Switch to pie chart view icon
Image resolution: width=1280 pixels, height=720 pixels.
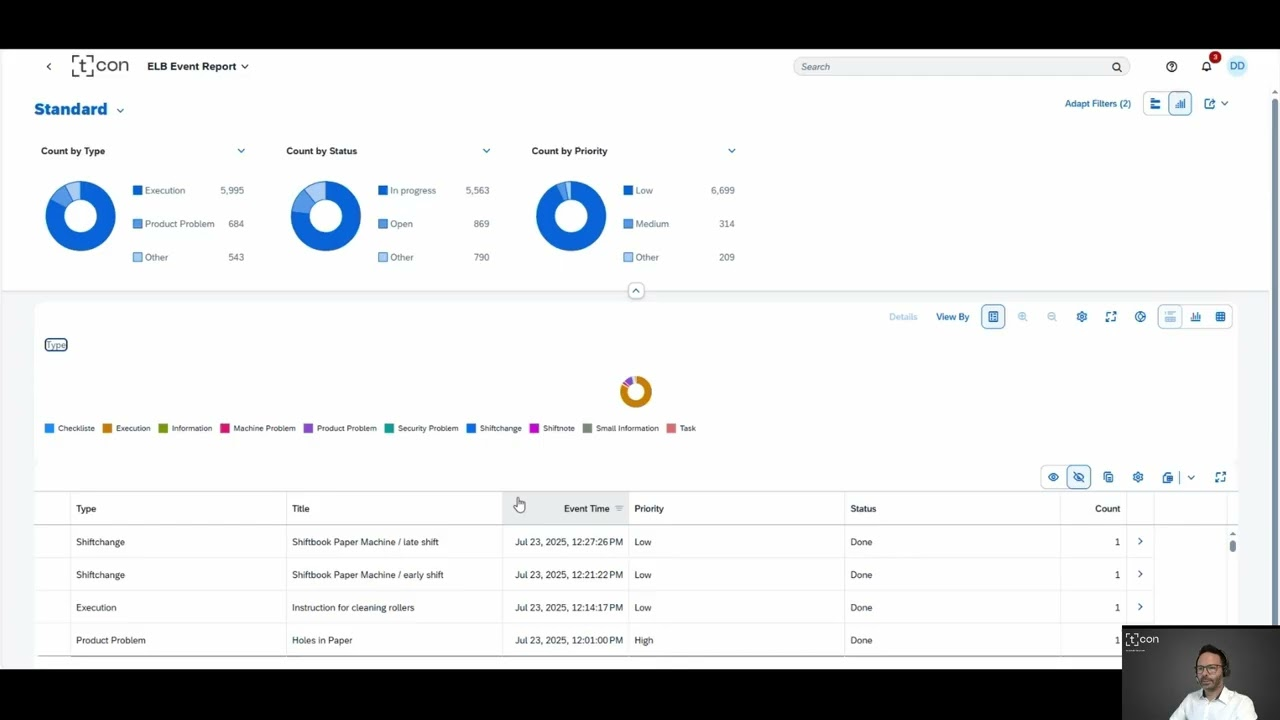(x=1140, y=316)
